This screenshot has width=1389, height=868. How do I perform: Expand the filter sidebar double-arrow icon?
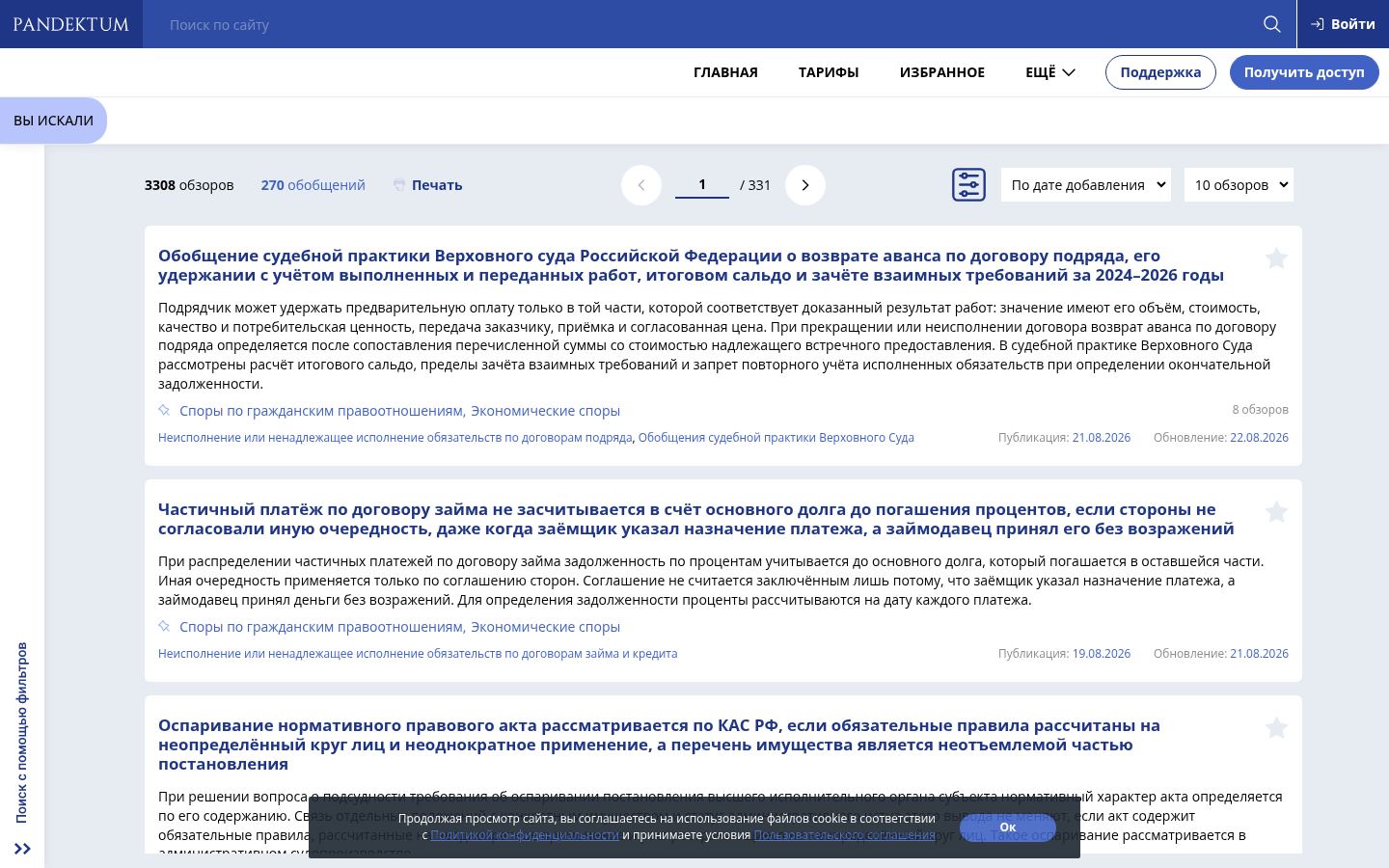22,849
